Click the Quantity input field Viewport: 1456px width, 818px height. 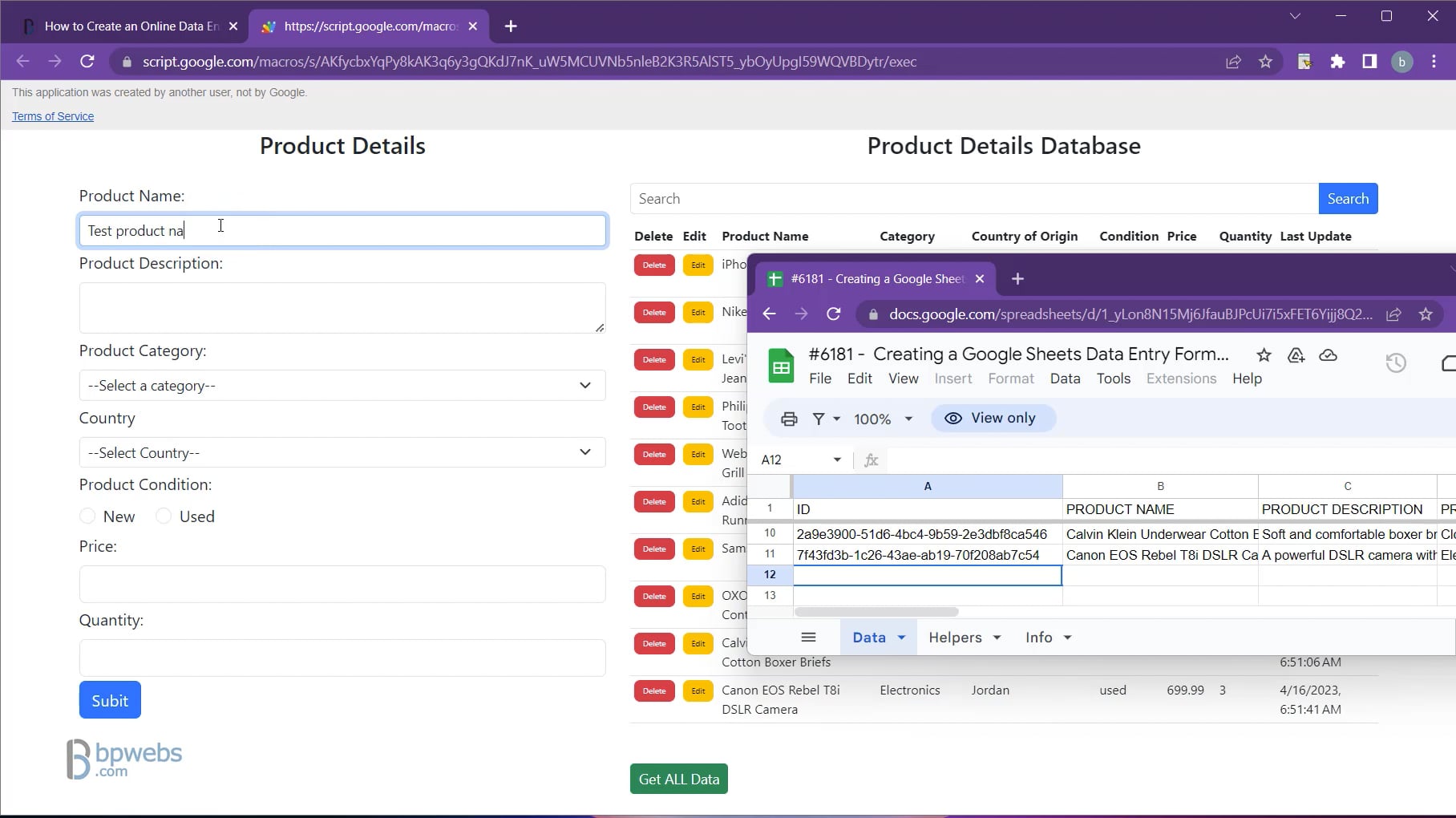coord(342,658)
